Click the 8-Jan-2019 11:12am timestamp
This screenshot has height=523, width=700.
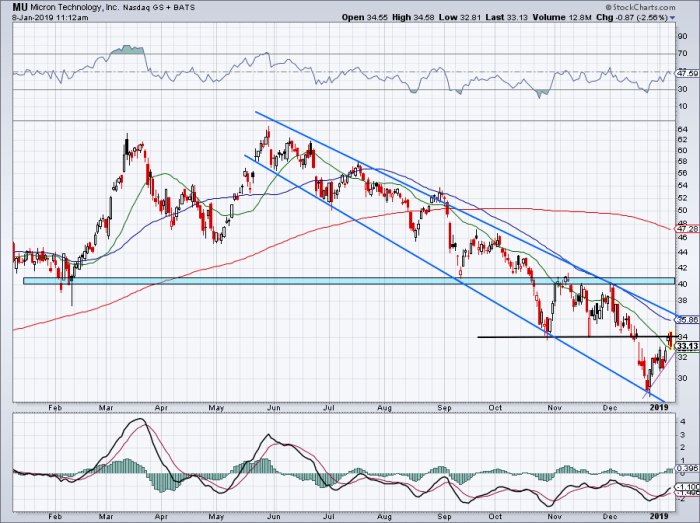point(50,18)
